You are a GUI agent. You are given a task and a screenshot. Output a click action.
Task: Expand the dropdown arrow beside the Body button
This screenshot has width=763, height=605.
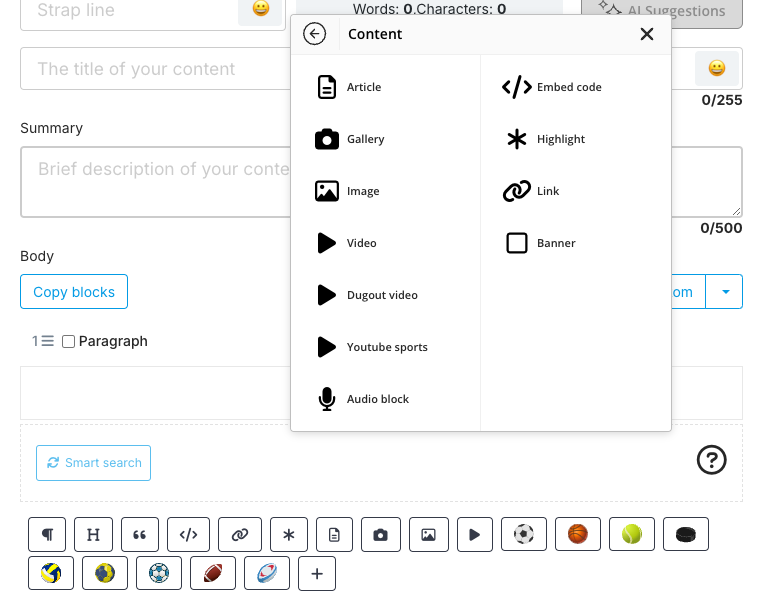pyautogui.click(x=725, y=292)
